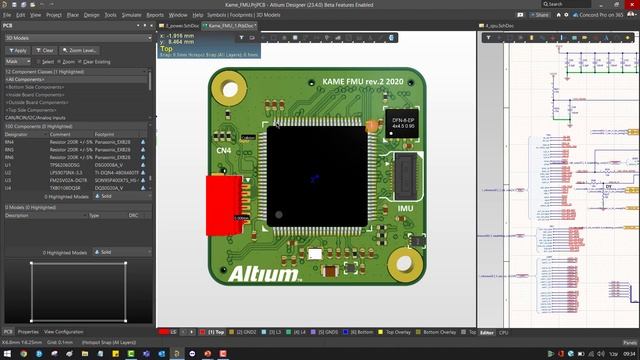This screenshot has width=640, height=360.
Task: Open the Solid dropdown under the components list
Action: pos(122,196)
